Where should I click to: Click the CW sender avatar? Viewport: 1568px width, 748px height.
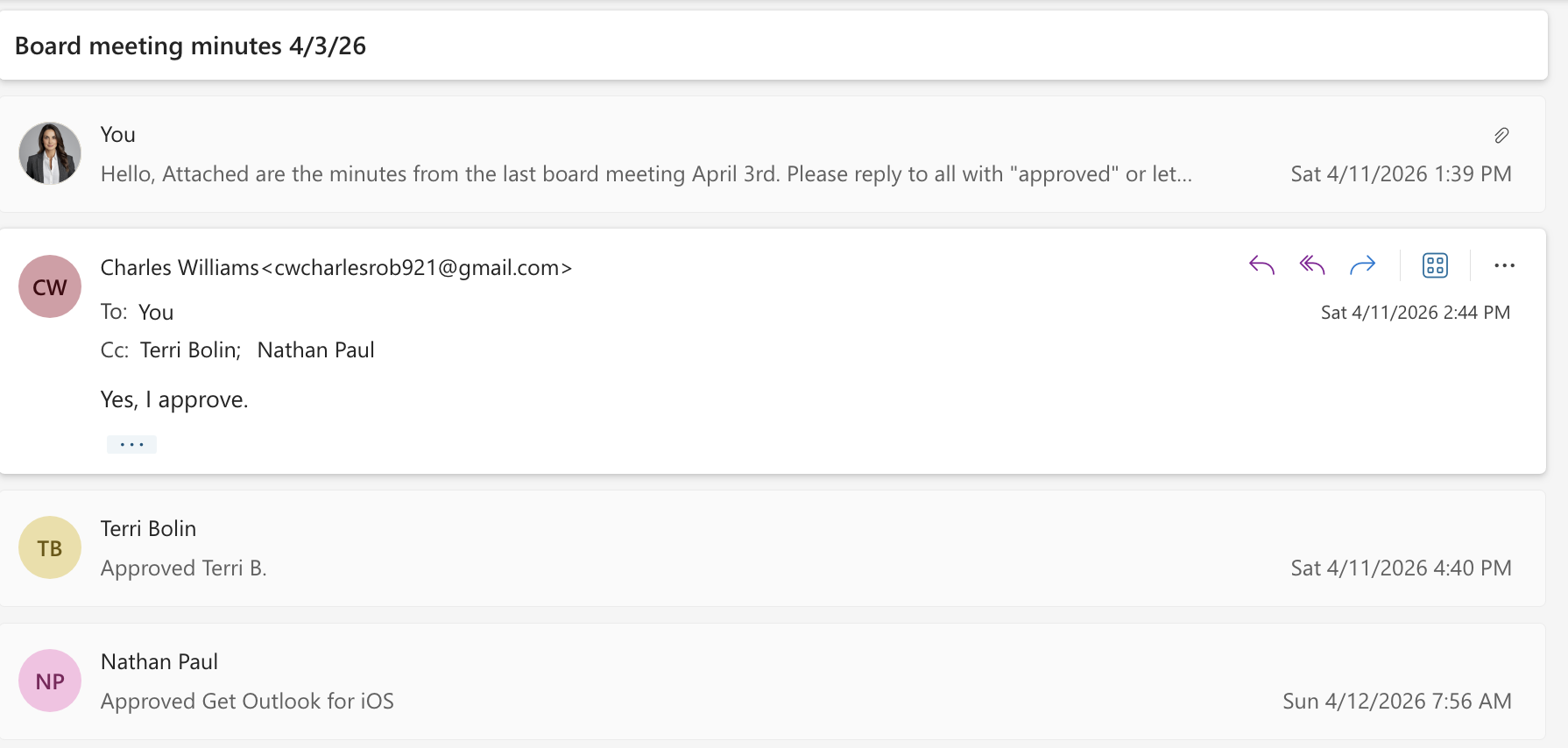(x=50, y=286)
